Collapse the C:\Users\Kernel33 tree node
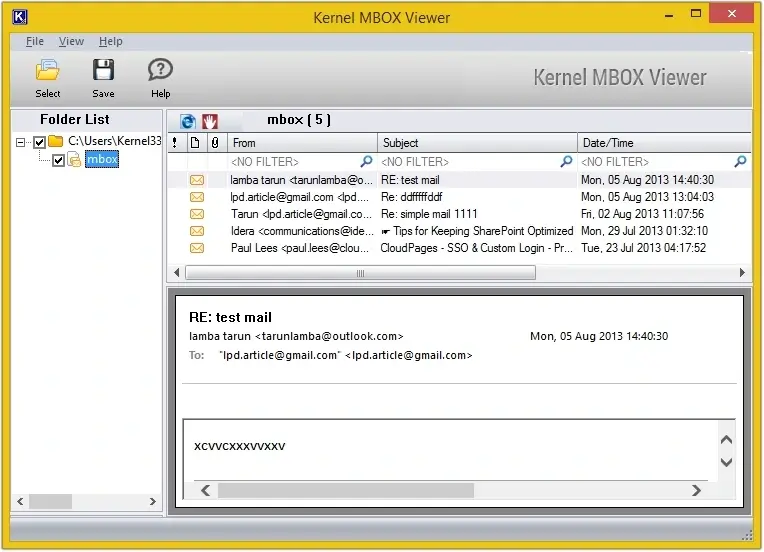Screen dimensions: 764x552 [20, 142]
